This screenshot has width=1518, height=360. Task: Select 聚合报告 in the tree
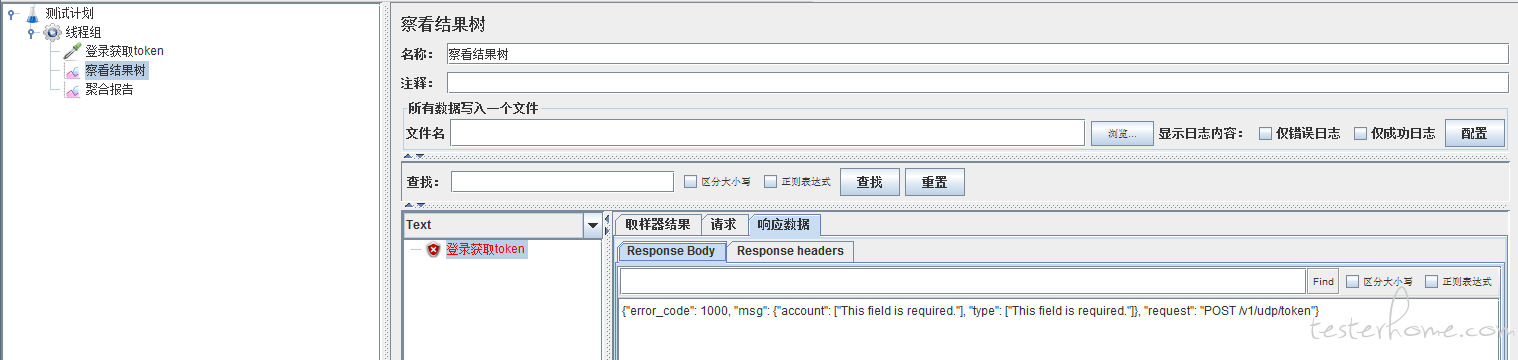pos(109,89)
